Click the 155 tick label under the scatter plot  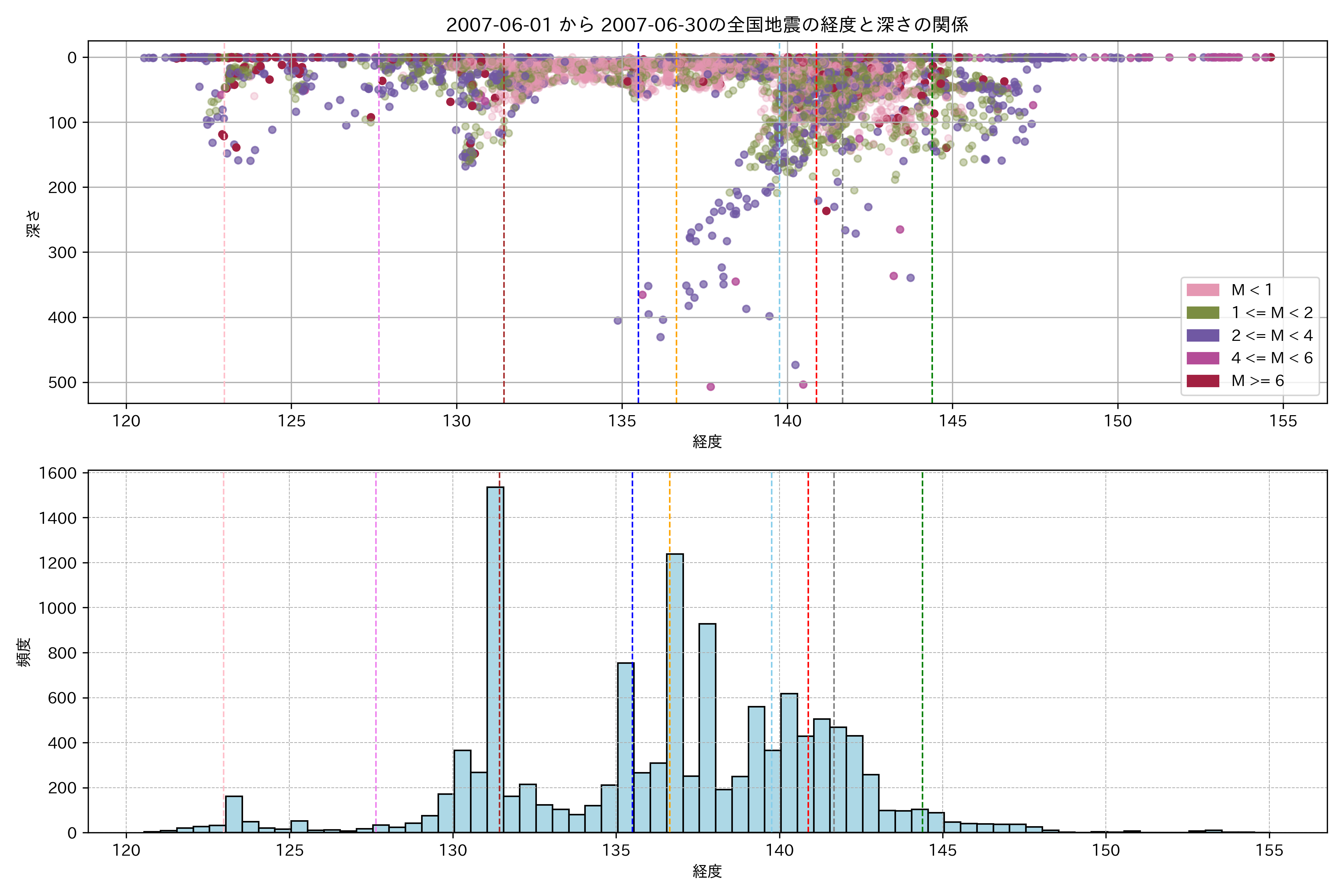pos(1283,421)
